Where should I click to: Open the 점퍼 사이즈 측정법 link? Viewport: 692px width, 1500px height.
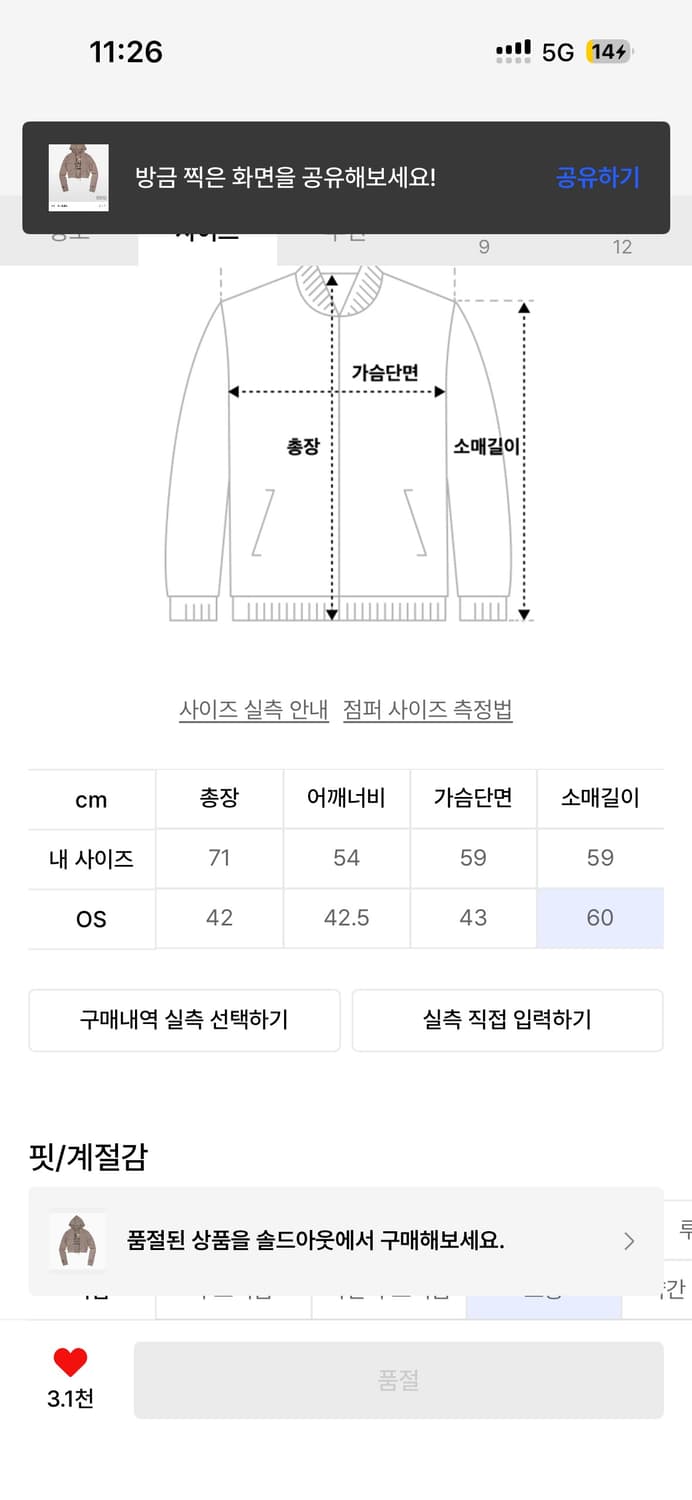click(427, 710)
